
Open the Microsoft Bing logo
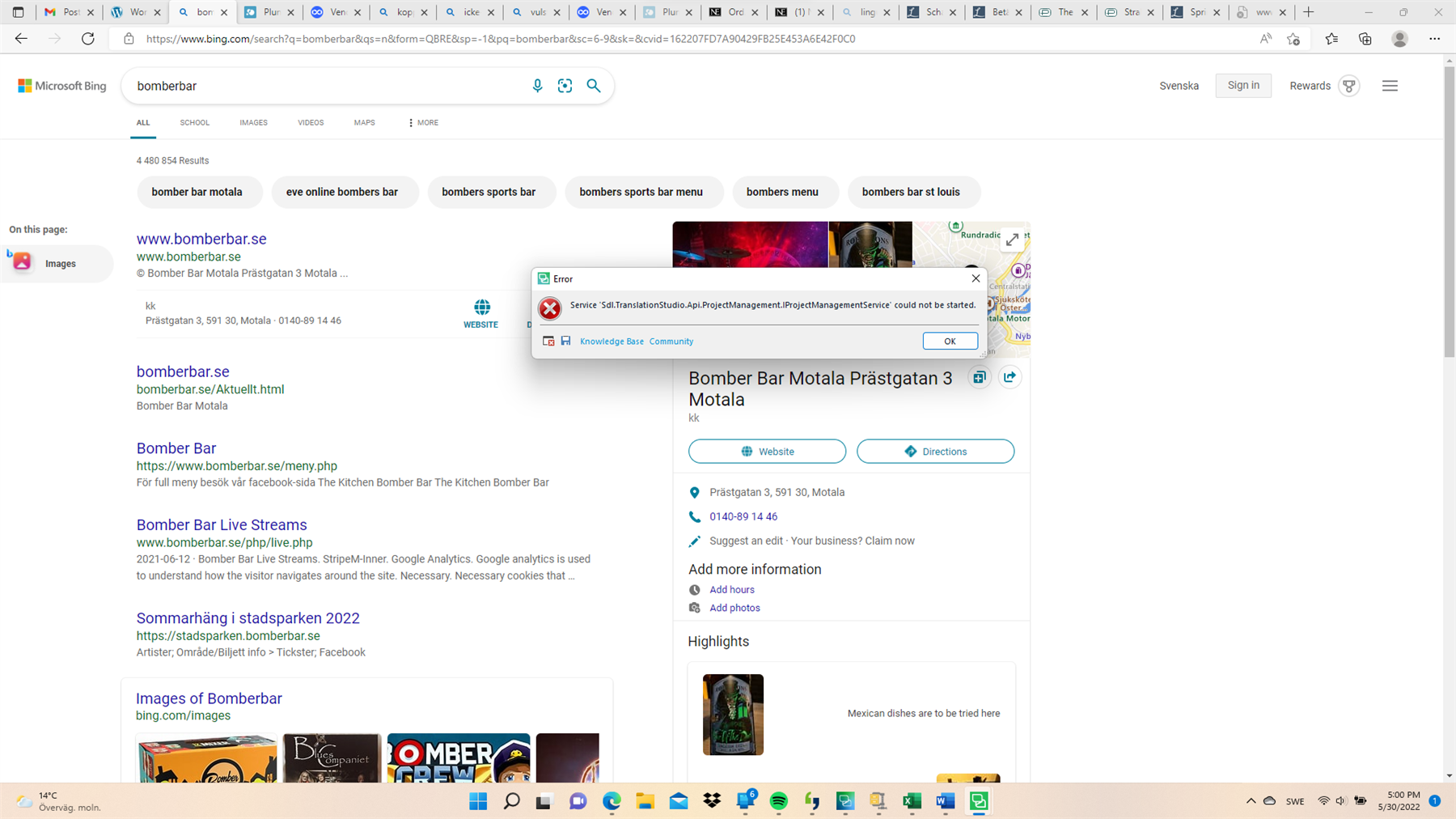(62, 86)
